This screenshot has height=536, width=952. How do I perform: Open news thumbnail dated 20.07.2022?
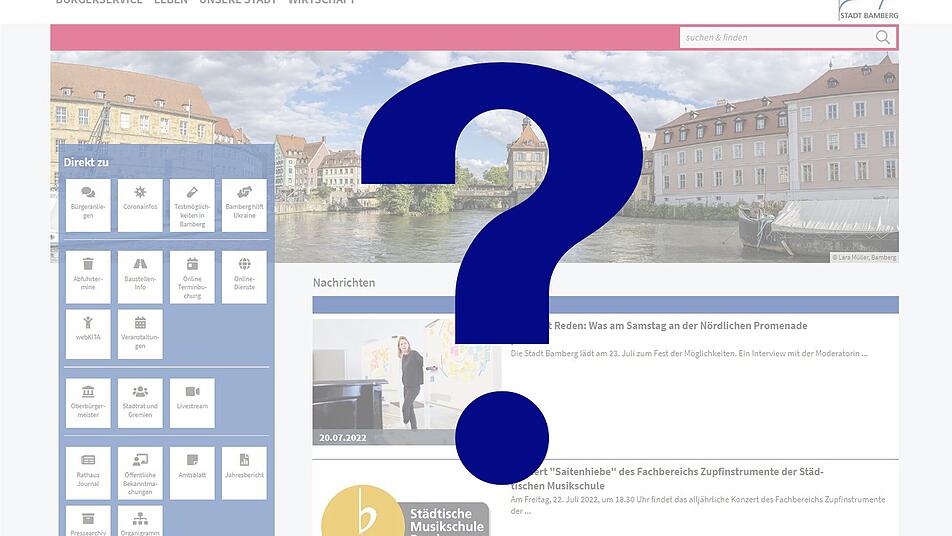407,382
